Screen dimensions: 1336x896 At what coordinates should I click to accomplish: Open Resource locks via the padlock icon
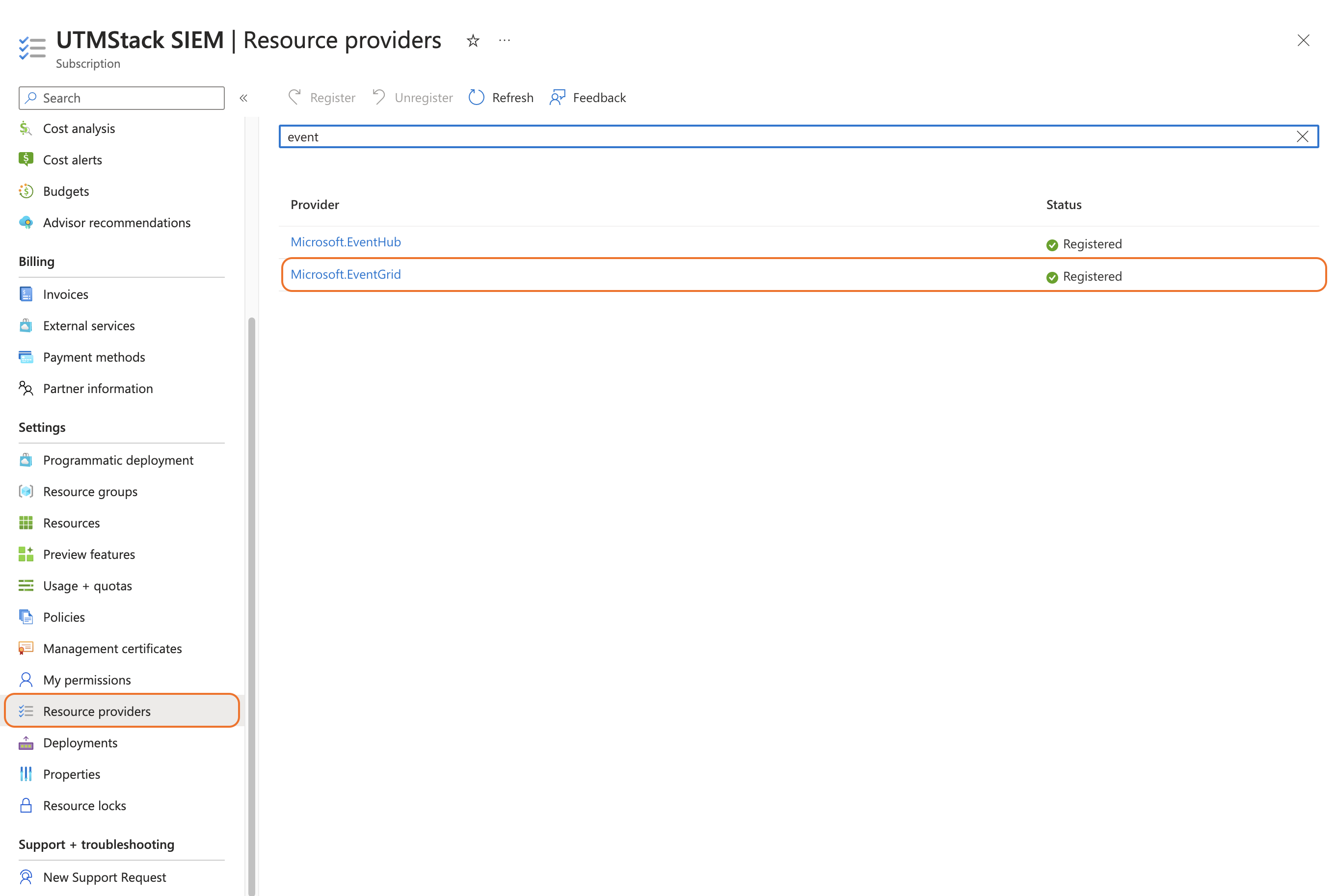pyautogui.click(x=26, y=805)
